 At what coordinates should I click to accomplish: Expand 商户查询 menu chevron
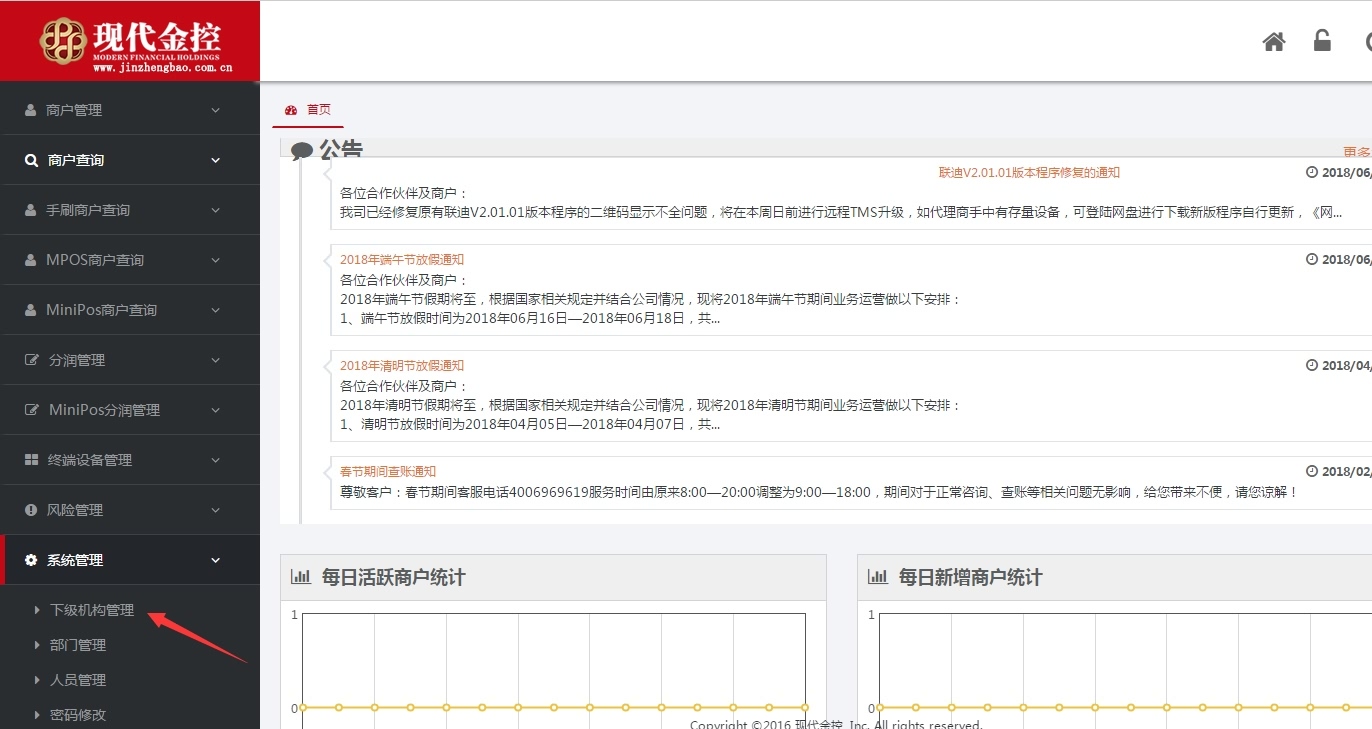[215, 160]
